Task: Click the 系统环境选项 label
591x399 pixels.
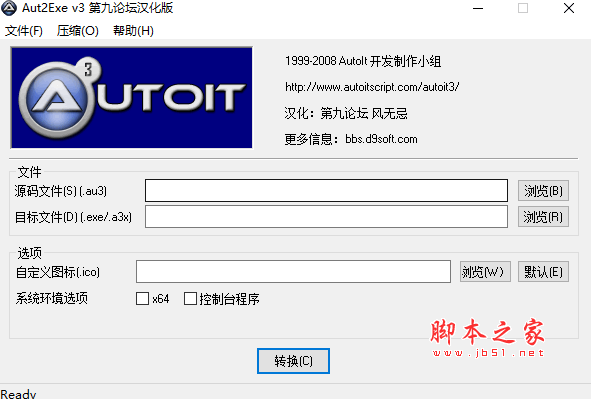Action: point(52,298)
